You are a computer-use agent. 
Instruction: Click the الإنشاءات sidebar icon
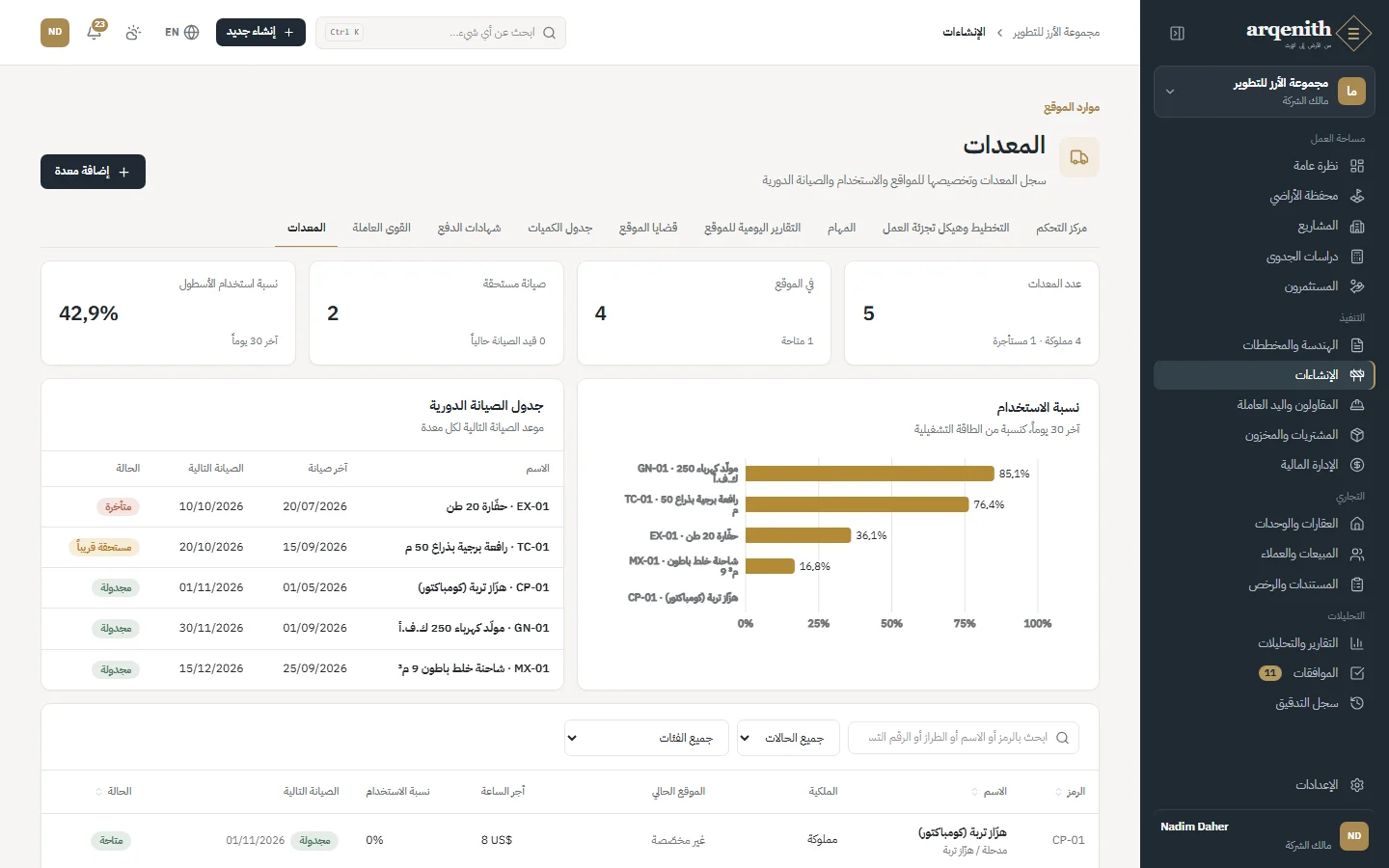point(1357,375)
